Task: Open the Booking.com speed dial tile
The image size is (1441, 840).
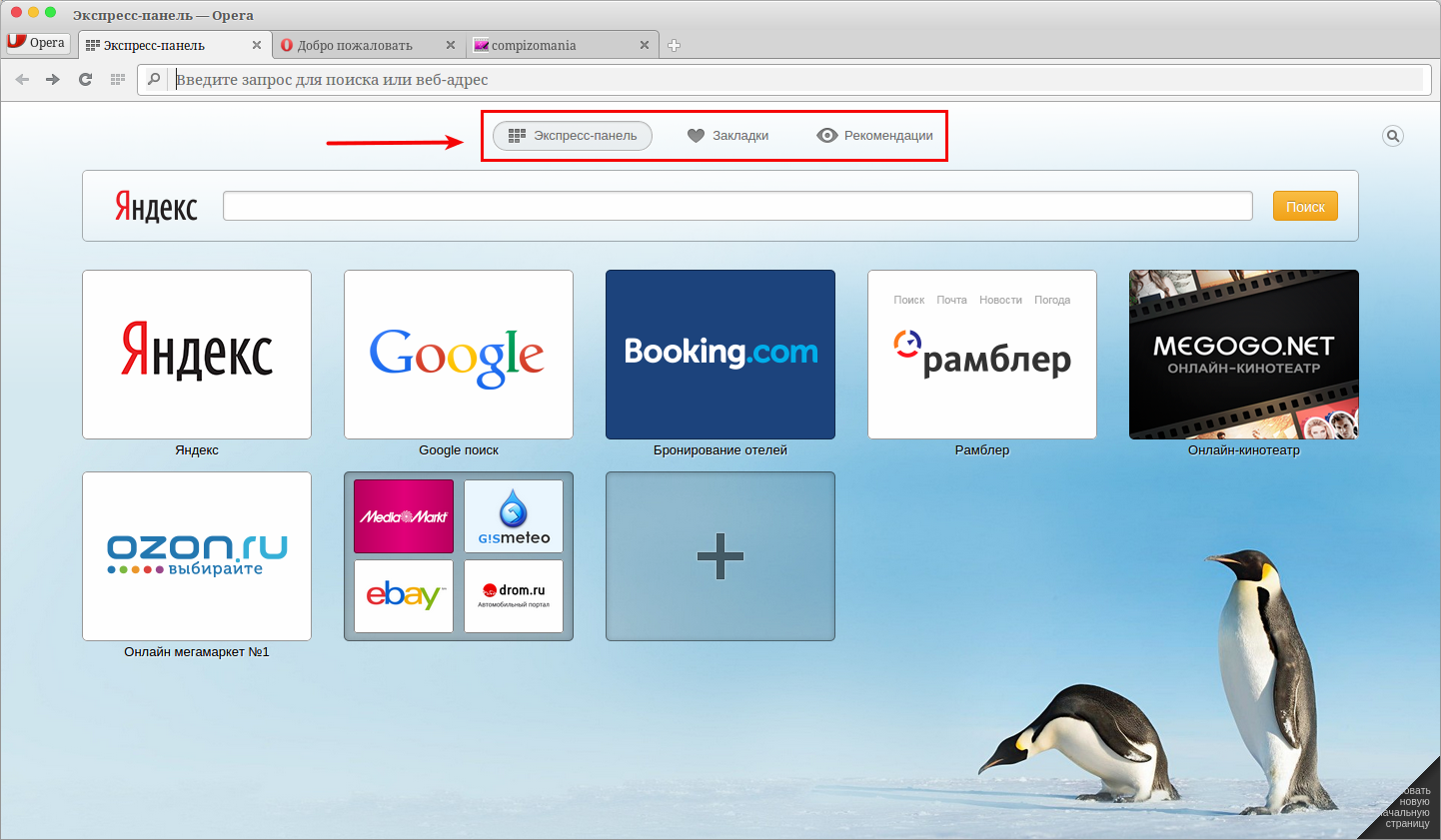Action: [x=720, y=355]
